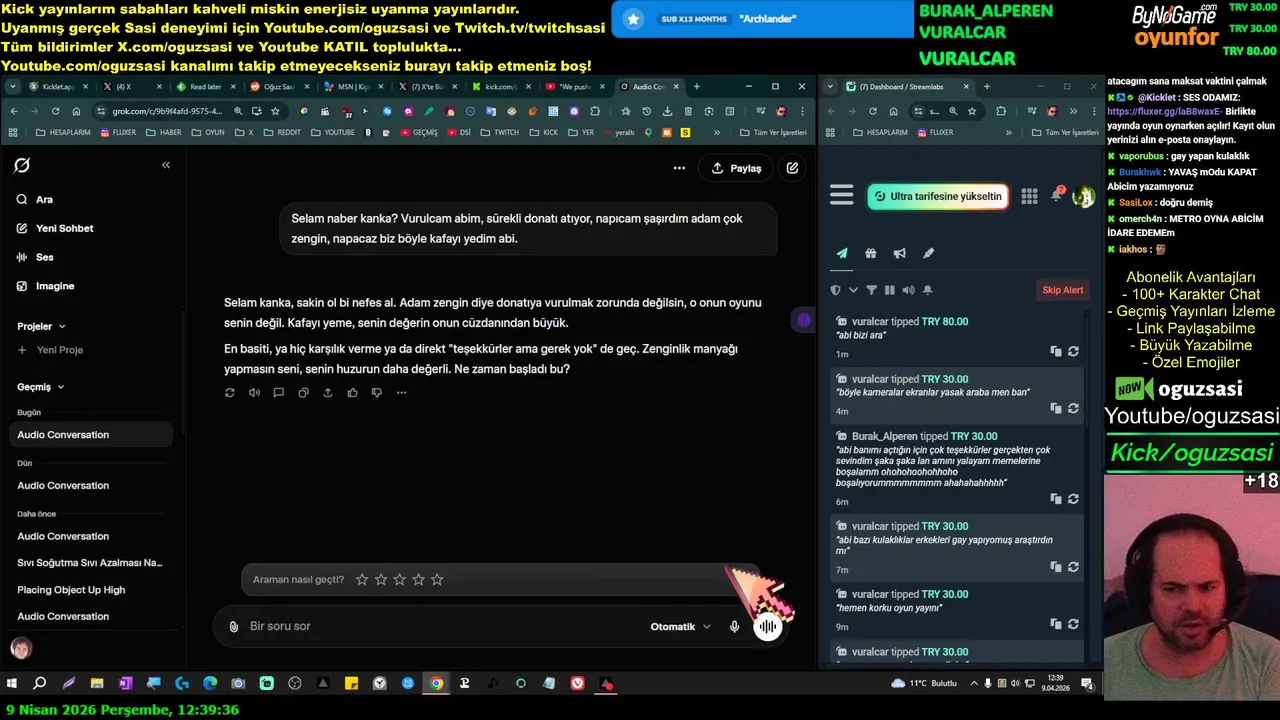
Task: Regenerate the Grok response
Action: tap(230, 393)
